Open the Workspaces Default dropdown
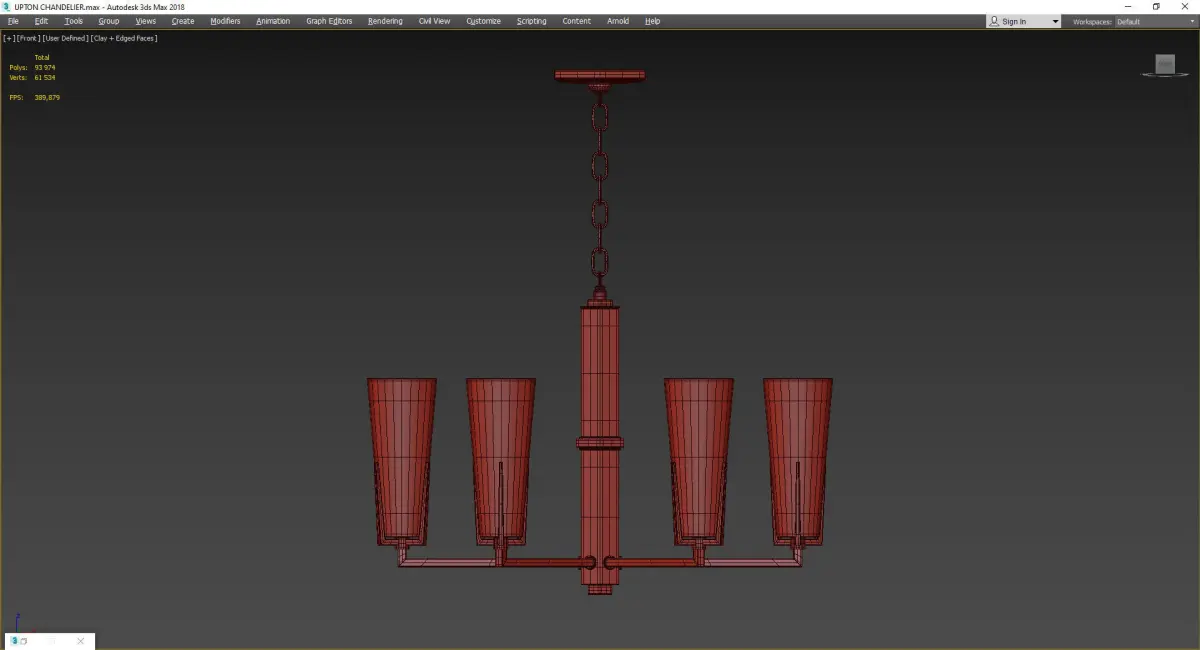1200x650 pixels. point(1155,21)
